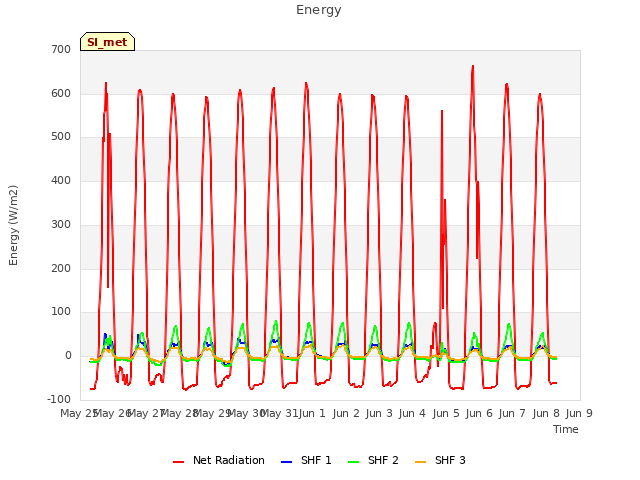Click the Jun 4 x-axis date label
The width and height of the screenshot is (640, 480).
(412, 413)
